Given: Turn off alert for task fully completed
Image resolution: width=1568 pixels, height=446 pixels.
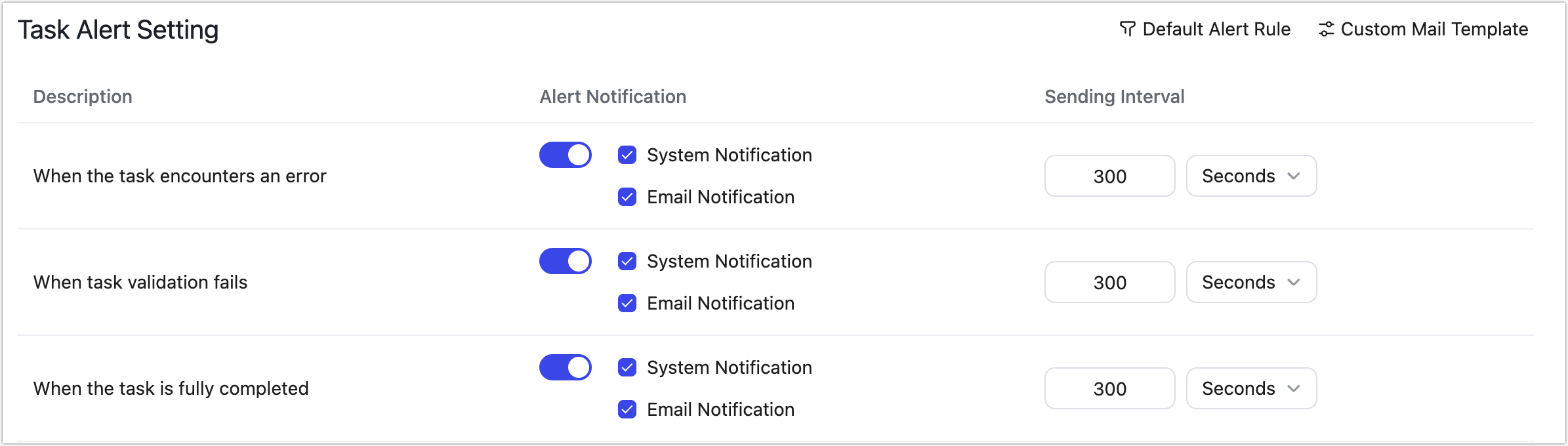Looking at the screenshot, I should pyautogui.click(x=565, y=368).
